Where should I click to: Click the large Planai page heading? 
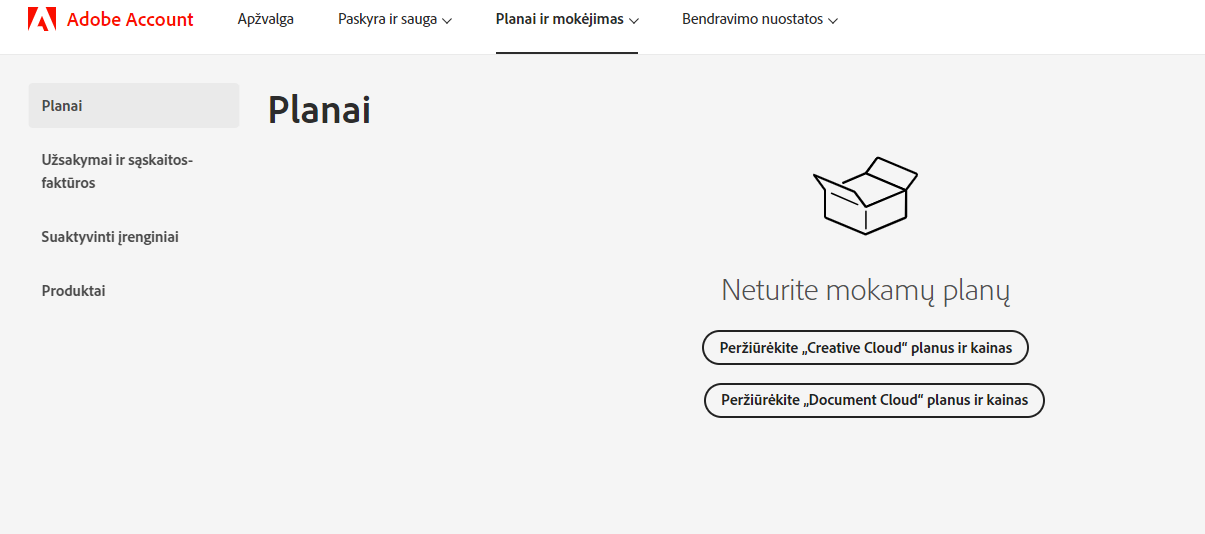(319, 110)
